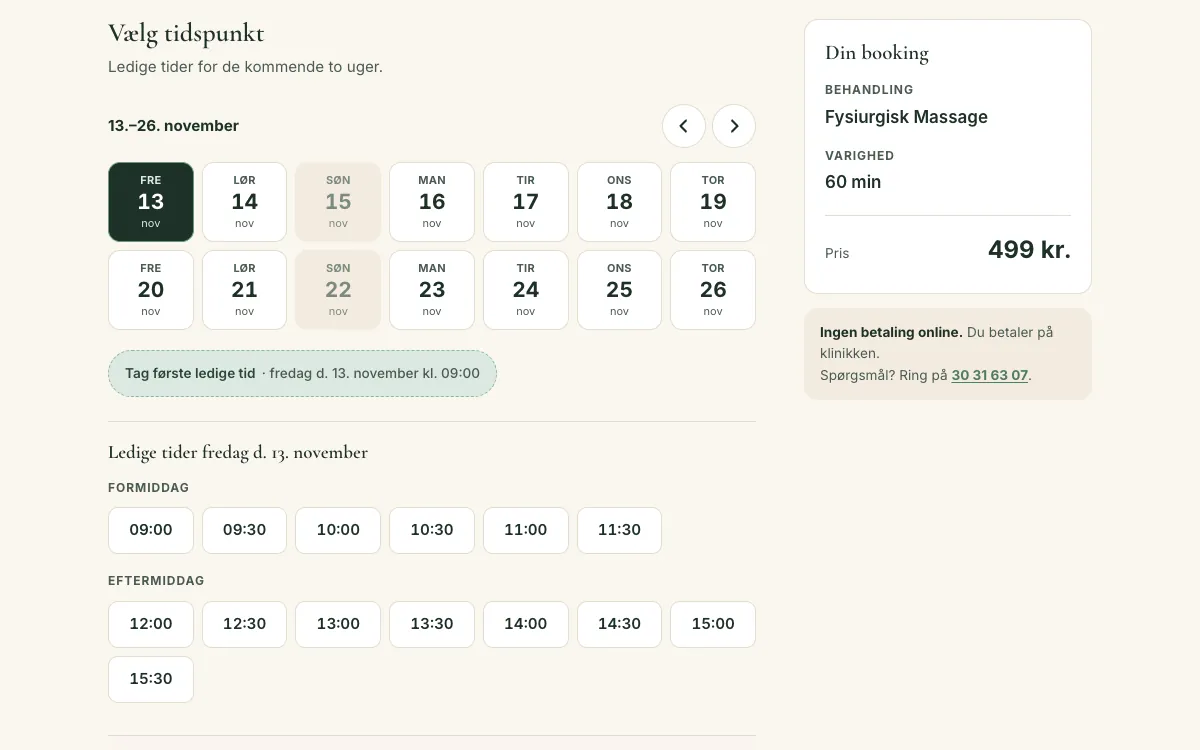
Task: Choose Monday 16 november date
Action: point(432,202)
